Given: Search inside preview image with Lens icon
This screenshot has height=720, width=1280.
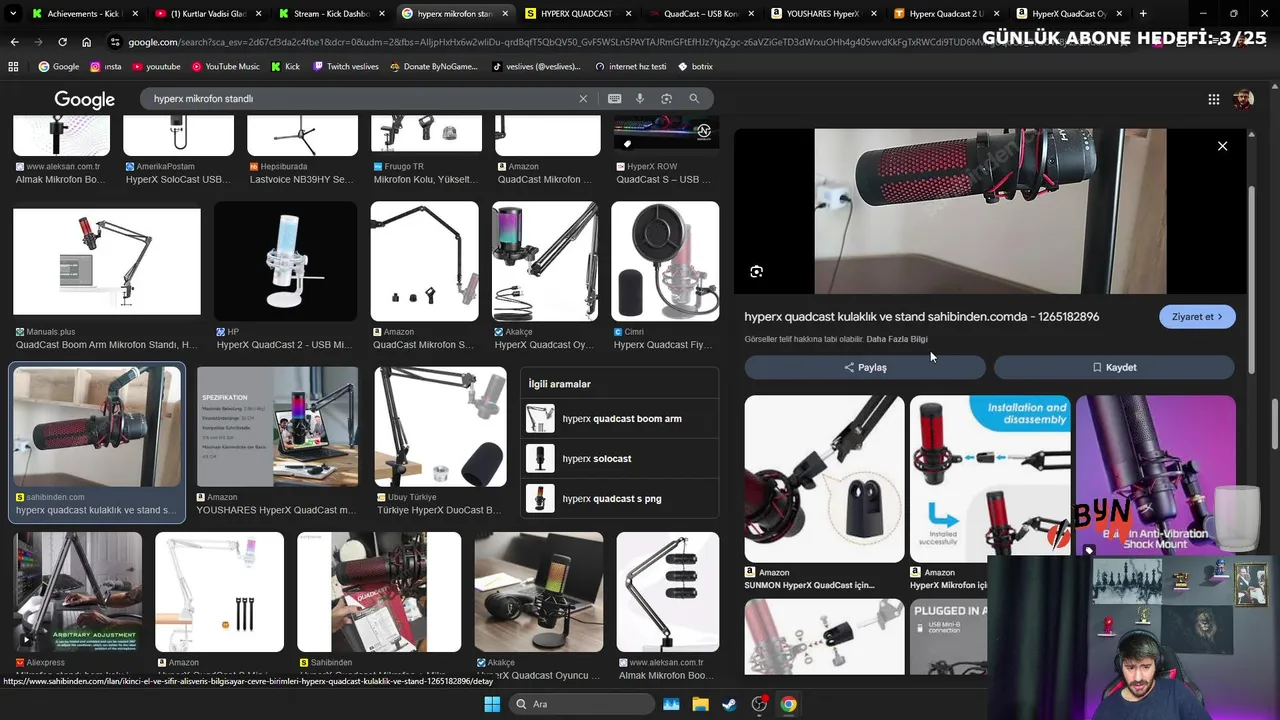Looking at the screenshot, I should (757, 272).
